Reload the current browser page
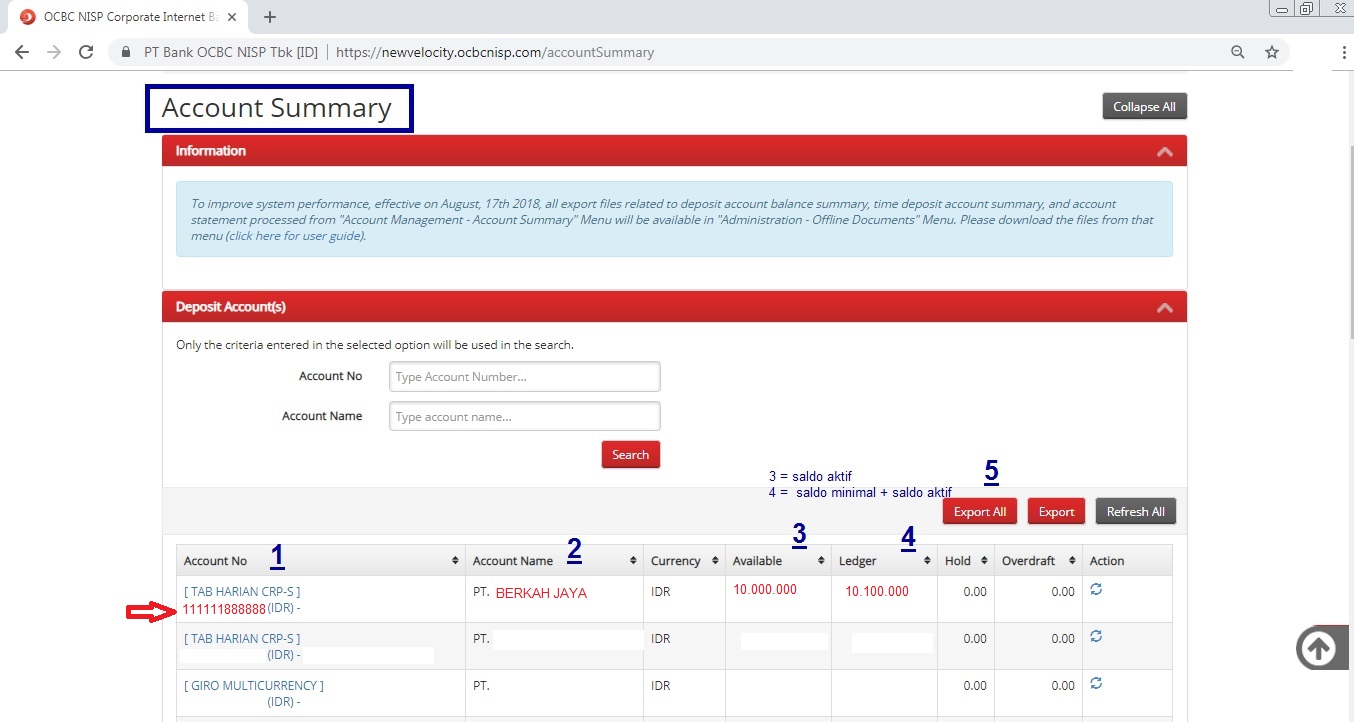 tap(86, 52)
